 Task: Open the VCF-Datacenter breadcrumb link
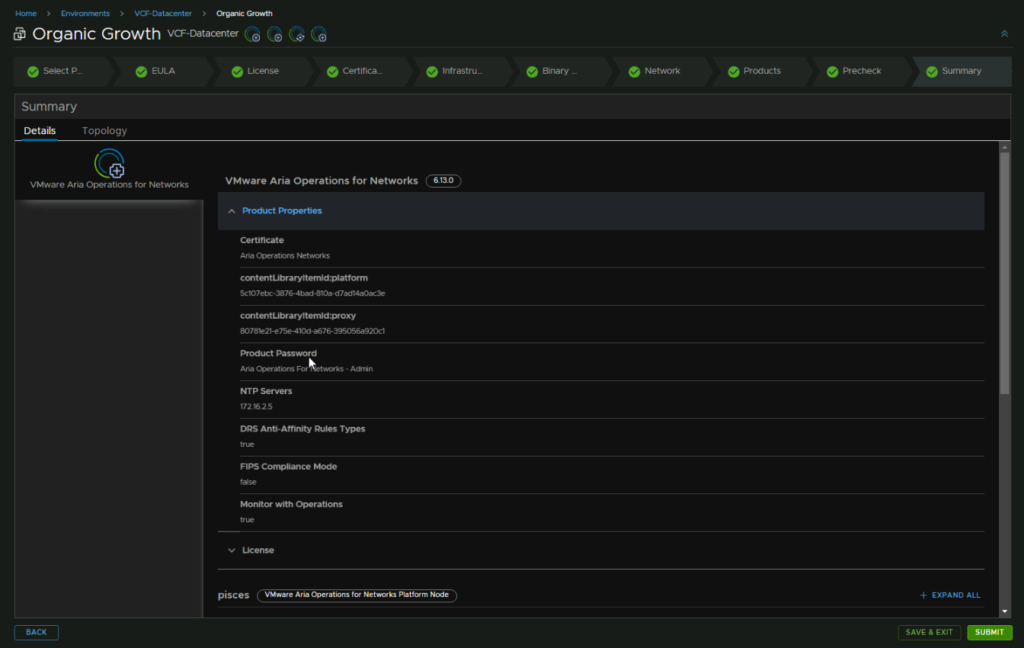point(163,13)
